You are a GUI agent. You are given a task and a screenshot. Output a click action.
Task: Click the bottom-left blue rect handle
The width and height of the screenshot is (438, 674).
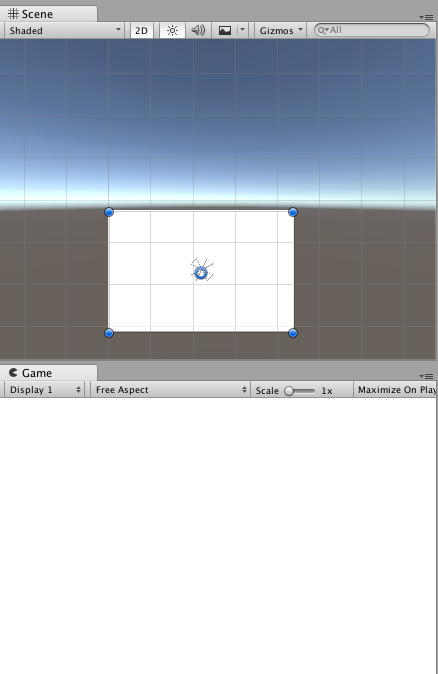click(x=109, y=333)
